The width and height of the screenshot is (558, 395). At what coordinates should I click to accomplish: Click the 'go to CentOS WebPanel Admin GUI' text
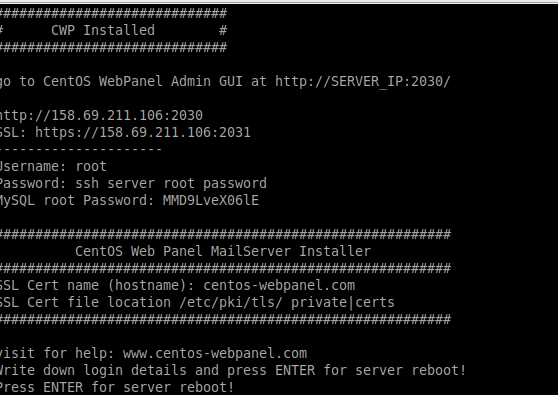point(121,81)
